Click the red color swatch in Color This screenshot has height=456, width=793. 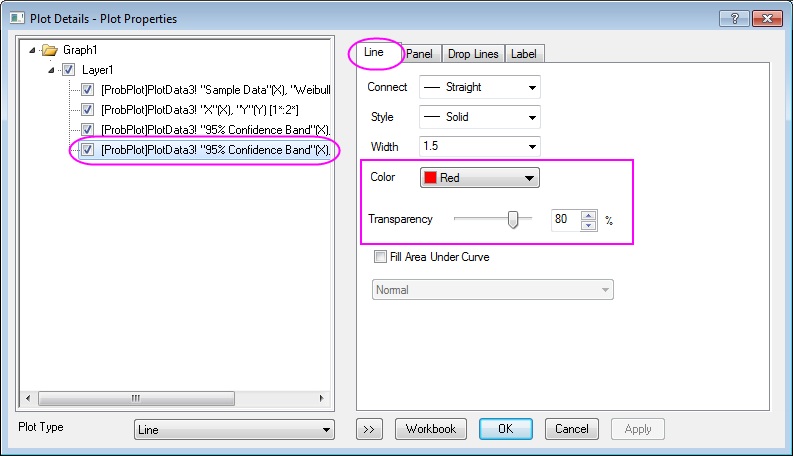[430, 178]
